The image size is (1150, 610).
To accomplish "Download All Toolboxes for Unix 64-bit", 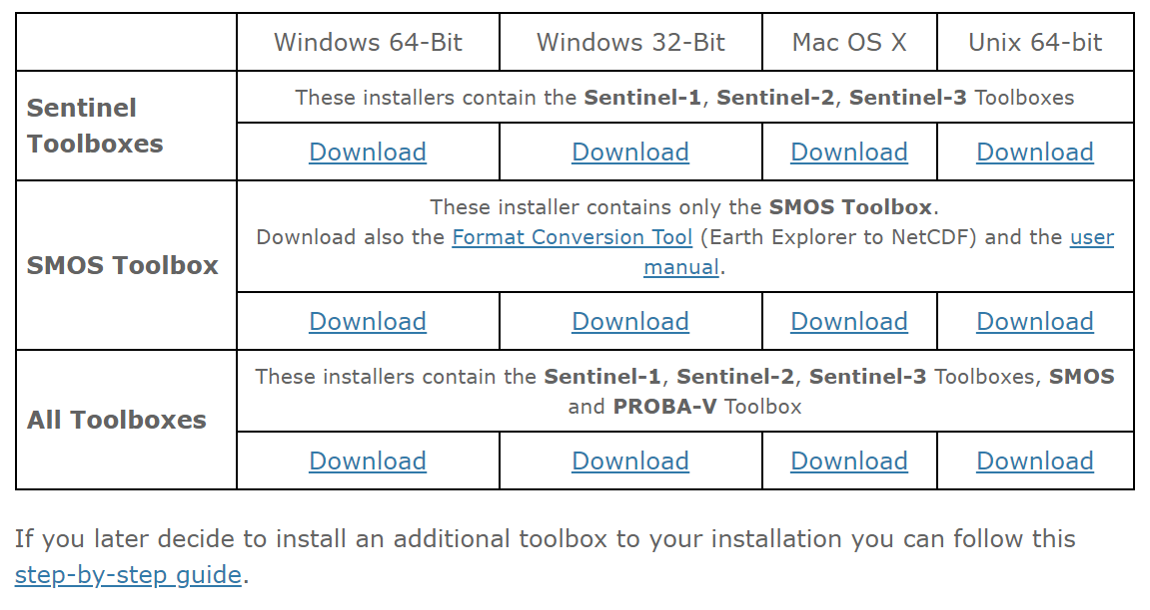I will (x=1034, y=461).
